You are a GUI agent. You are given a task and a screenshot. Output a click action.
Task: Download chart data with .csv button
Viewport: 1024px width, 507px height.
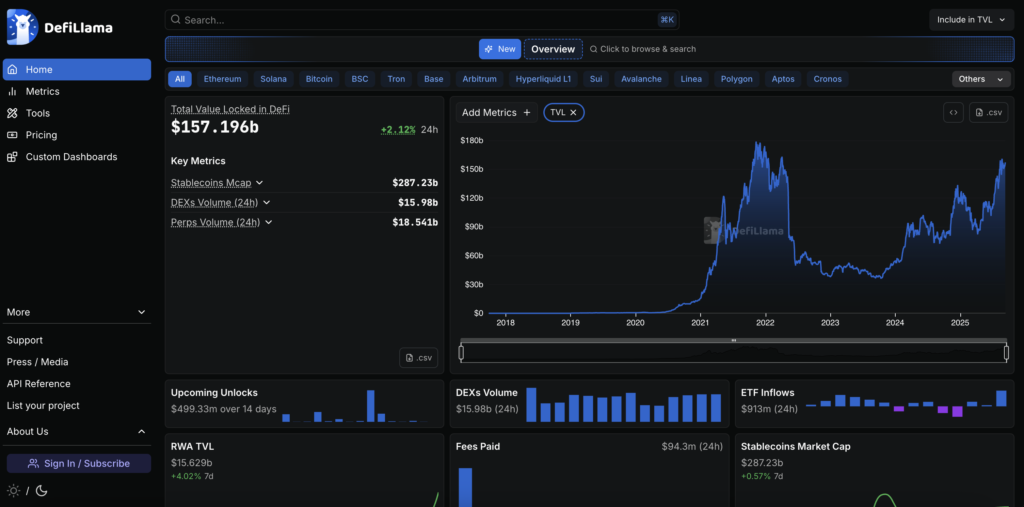(989, 112)
